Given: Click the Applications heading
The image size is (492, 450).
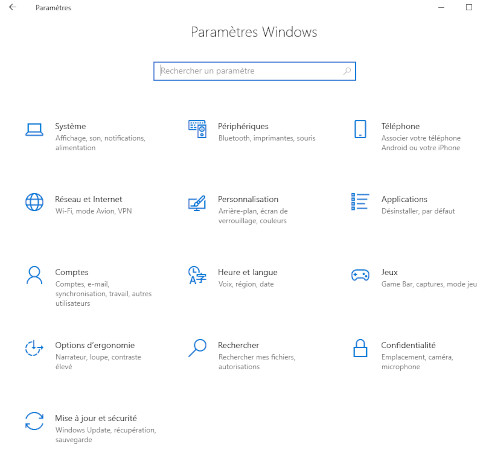Looking at the screenshot, I should pos(404,199).
